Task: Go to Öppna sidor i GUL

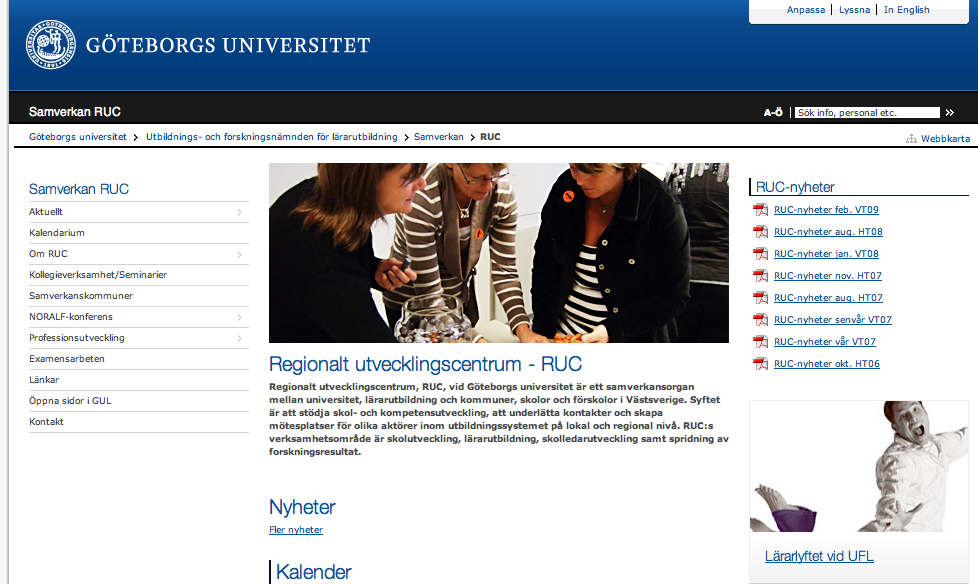Action: coord(70,401)
